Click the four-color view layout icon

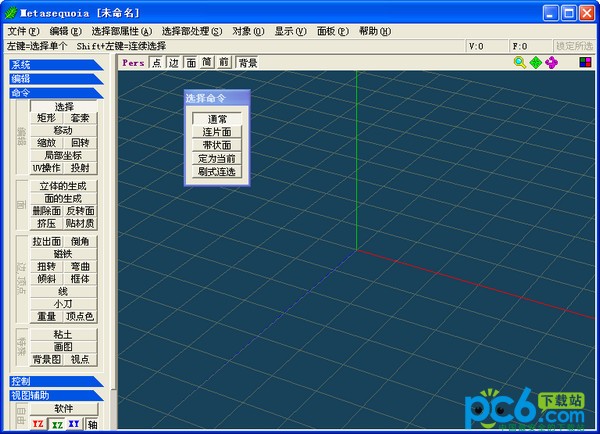585,62
